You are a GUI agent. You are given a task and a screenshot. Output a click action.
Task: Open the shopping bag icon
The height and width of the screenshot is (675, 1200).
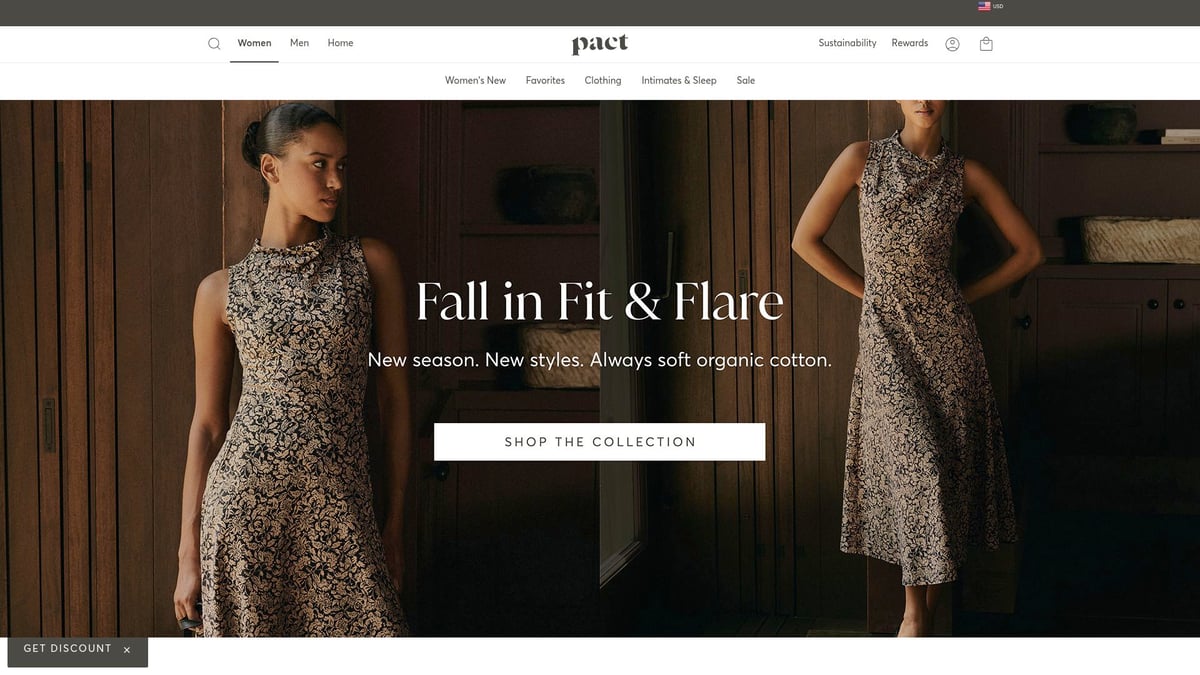[x=986, y=44]
